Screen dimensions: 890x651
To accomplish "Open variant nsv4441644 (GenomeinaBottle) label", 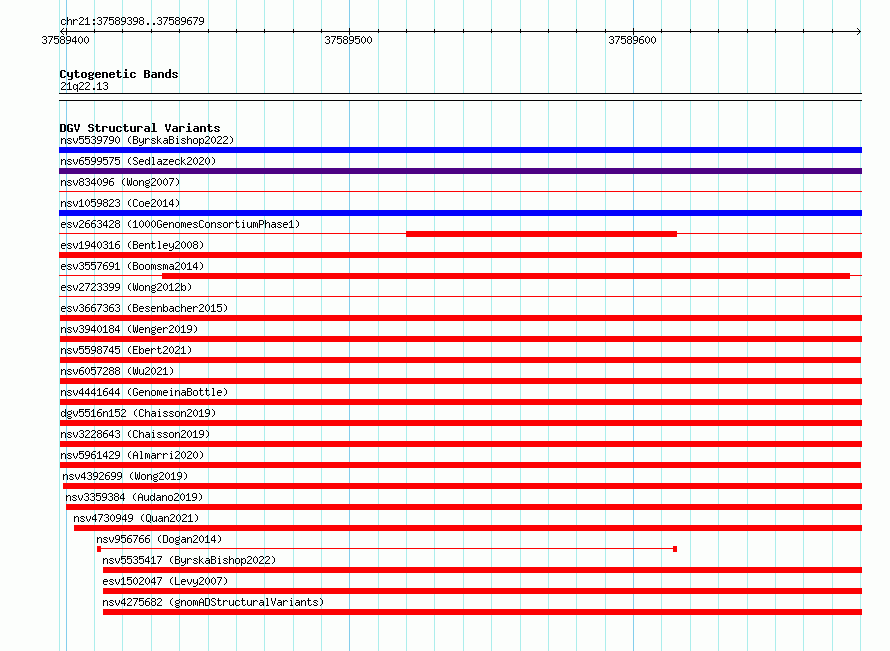I will click(144, 392).
